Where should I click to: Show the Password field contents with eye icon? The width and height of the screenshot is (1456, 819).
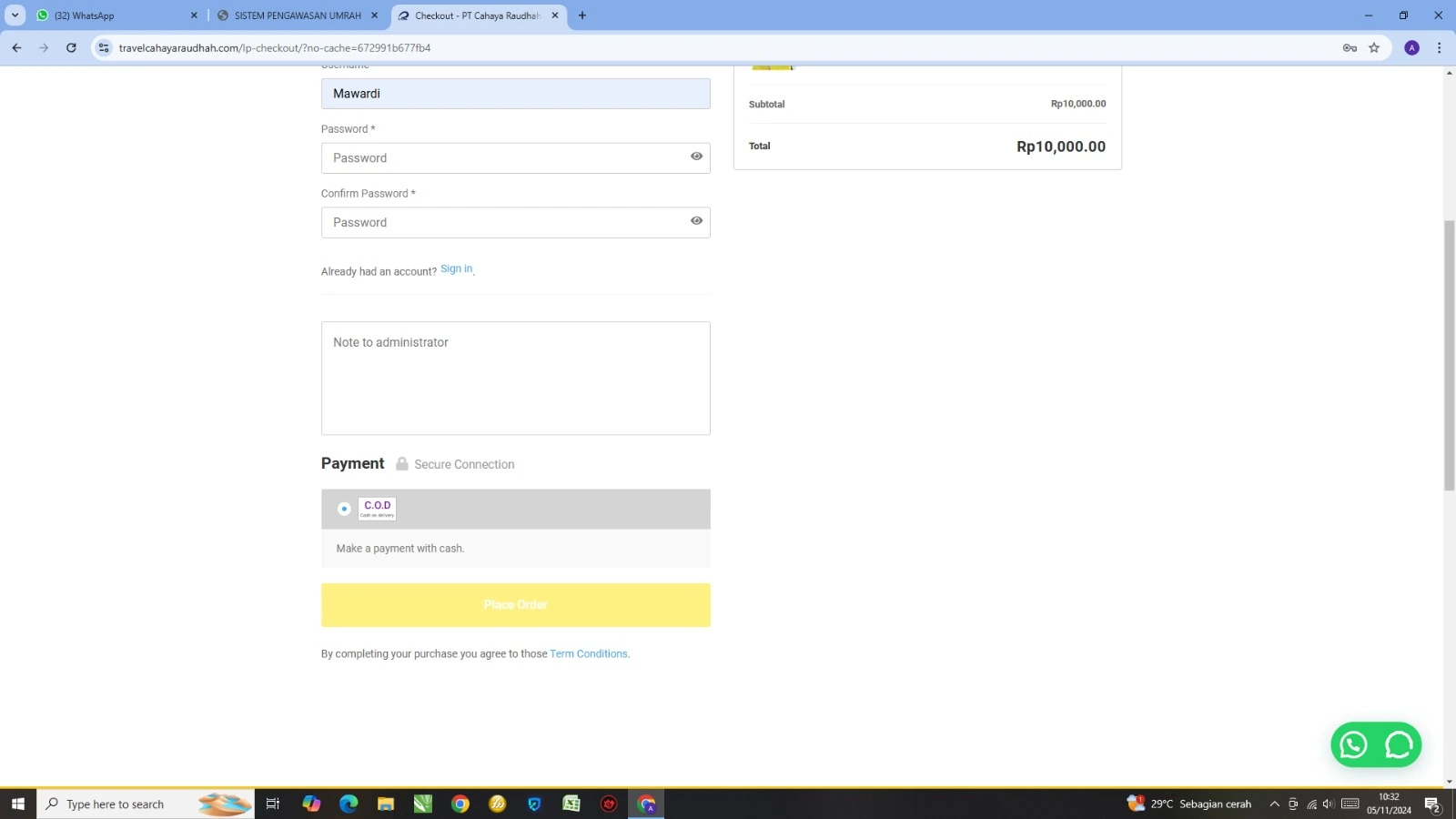click(x=696, y=157)
